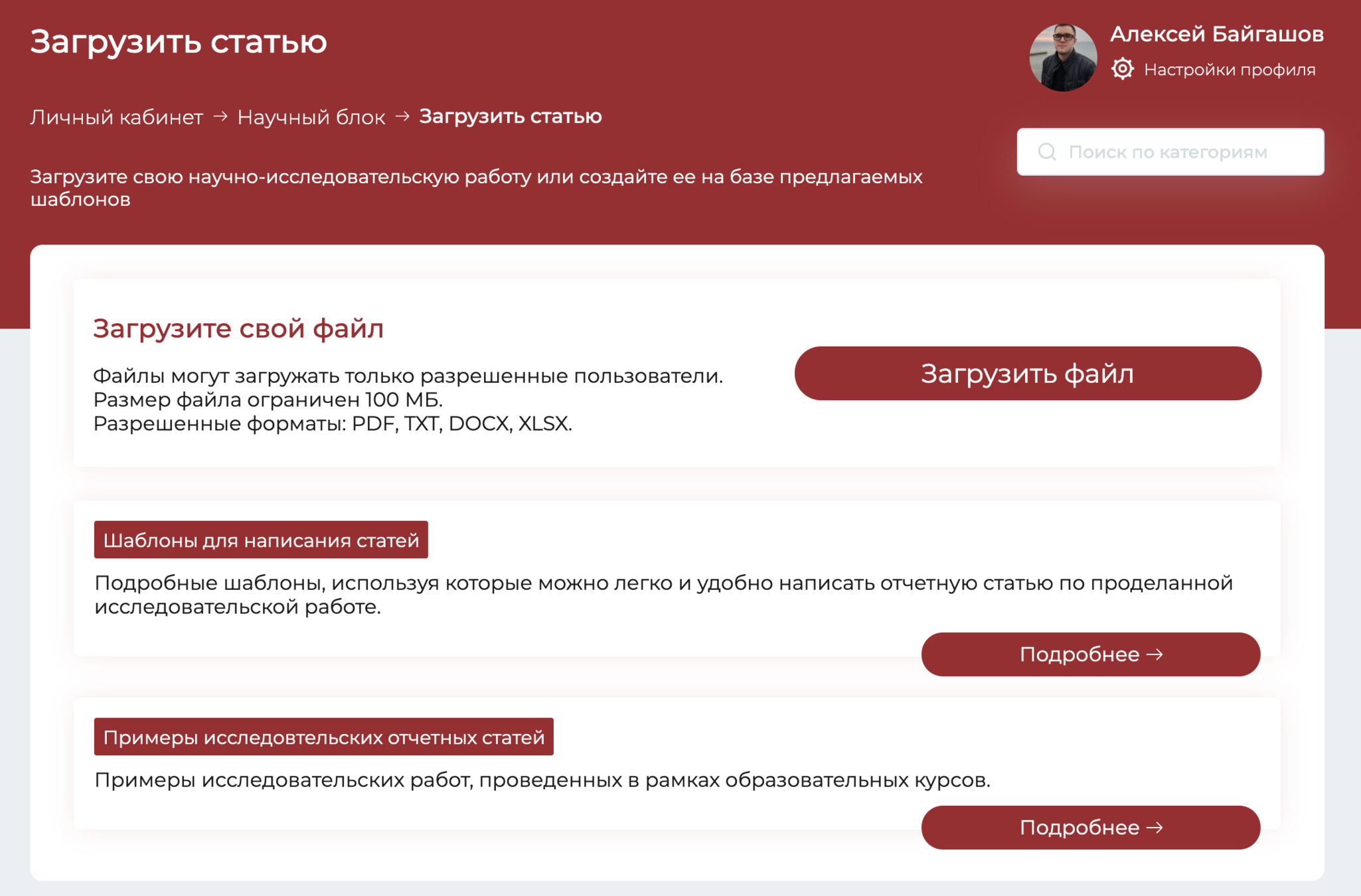Click the page title Загрузить статью
Image resolution: width=1361 pixels, height=896 pixels.
pyautogui.click(x=178, y=41)
